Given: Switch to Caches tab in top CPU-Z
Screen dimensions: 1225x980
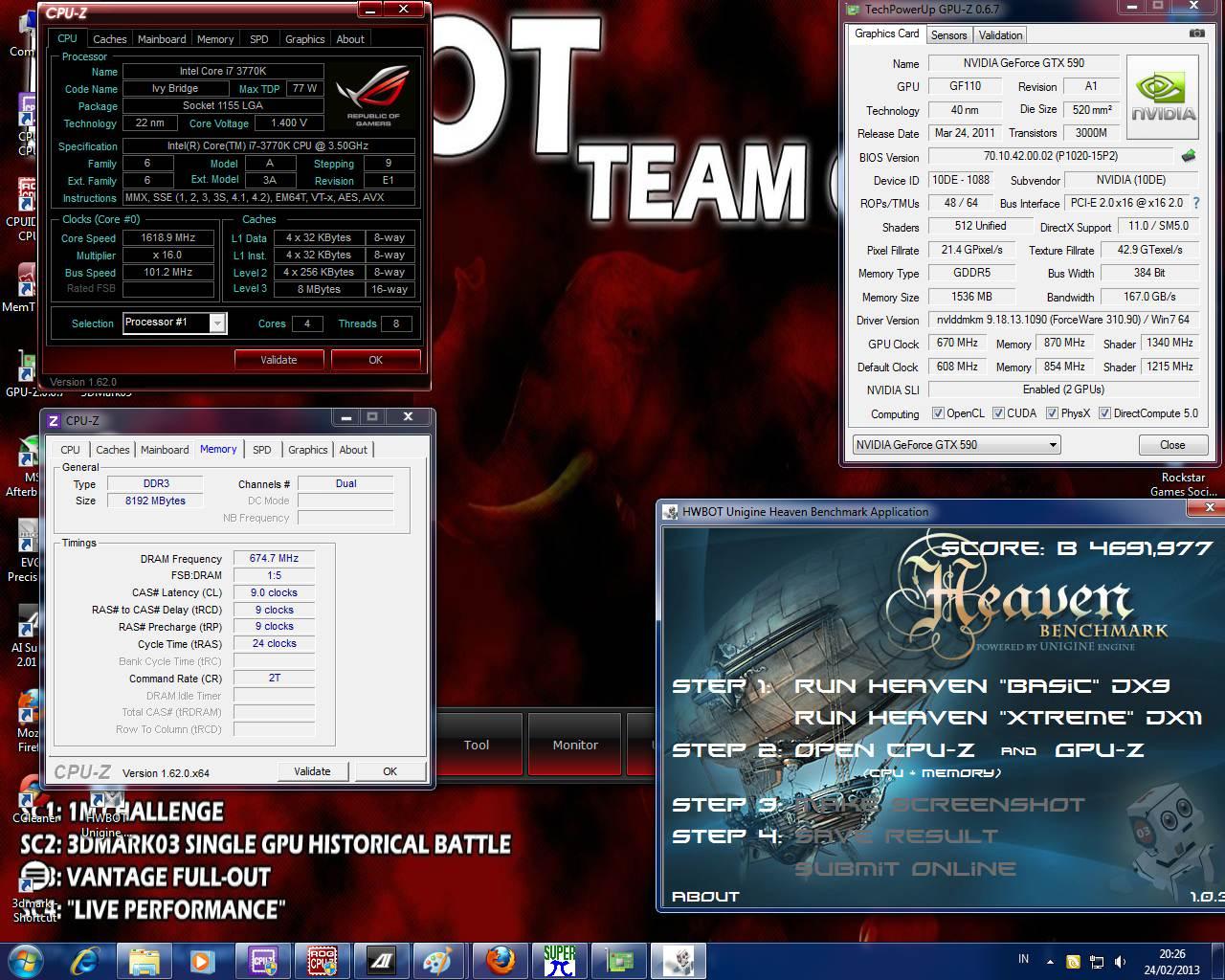Looking at the screenshot, I should pyautogui.click(x=109, y=39).
